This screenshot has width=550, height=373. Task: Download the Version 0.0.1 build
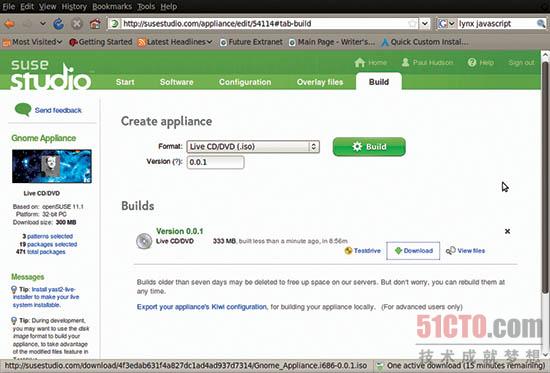click(x=413, y=251)
